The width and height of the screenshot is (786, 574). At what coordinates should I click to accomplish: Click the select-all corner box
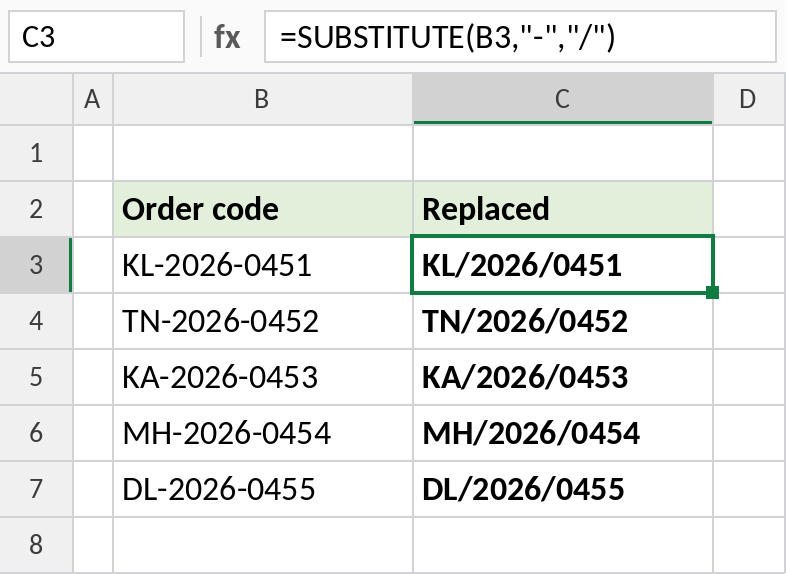click(36, 99)
